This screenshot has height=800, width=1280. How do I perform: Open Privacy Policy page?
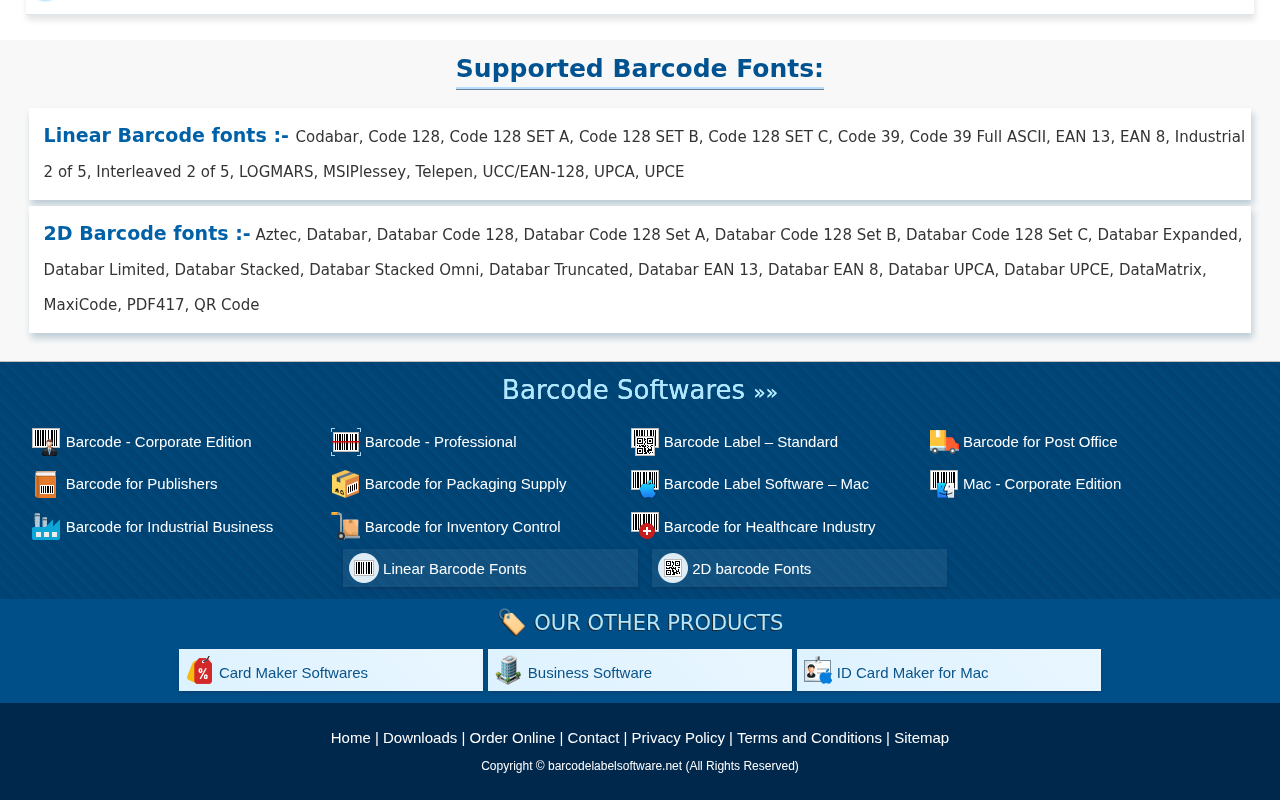(678, 738)
